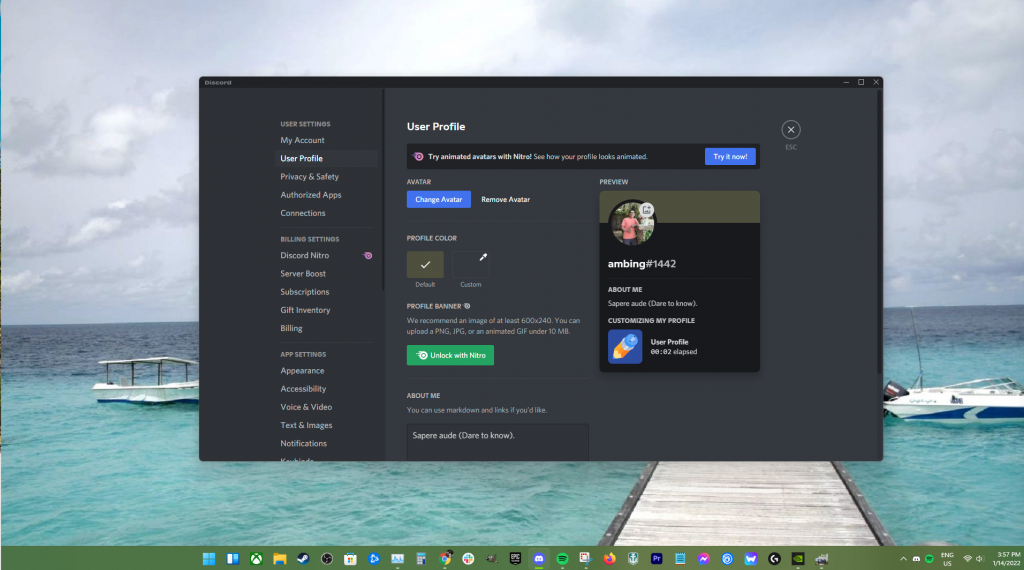This screenshot has height=570, width=1024.
Task: Click the About Me text field
Action: [498, 442]
